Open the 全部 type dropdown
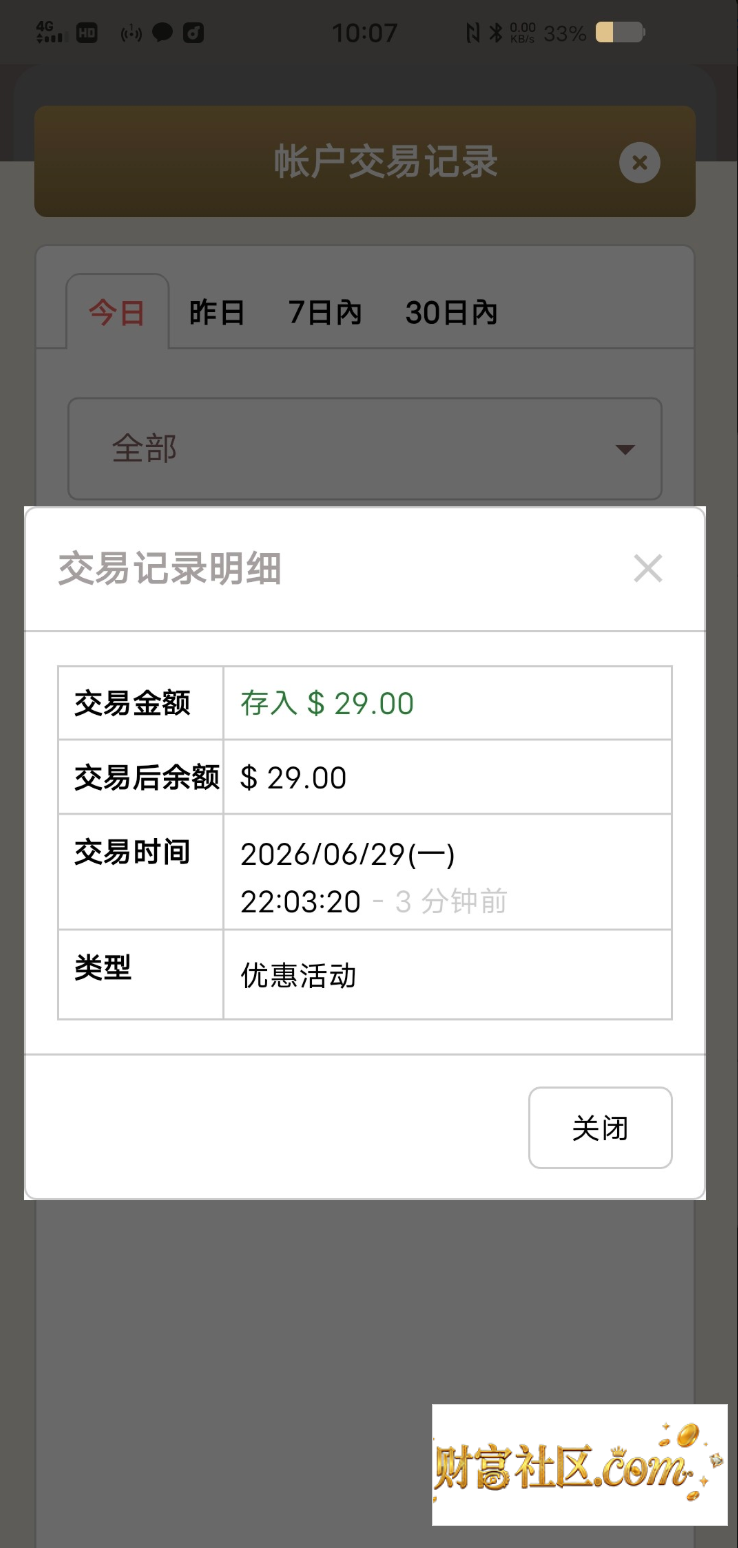This screenshot has height=1548, width=738. pos(365,449)
